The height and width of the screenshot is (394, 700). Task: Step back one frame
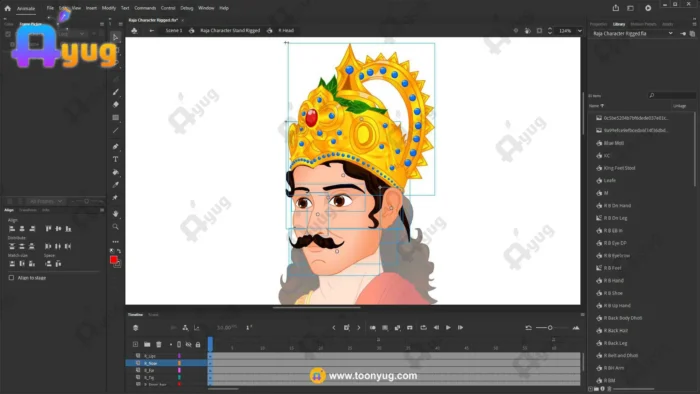pyautogui.click(x=436, y=328)
